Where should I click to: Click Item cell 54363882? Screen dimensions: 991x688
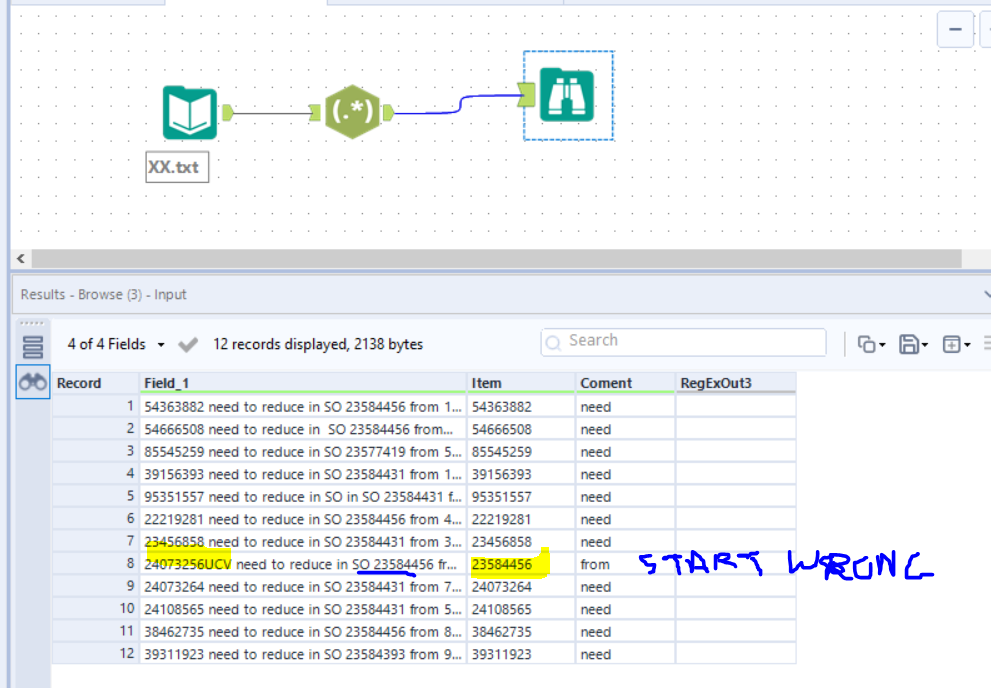click(521, 407)
